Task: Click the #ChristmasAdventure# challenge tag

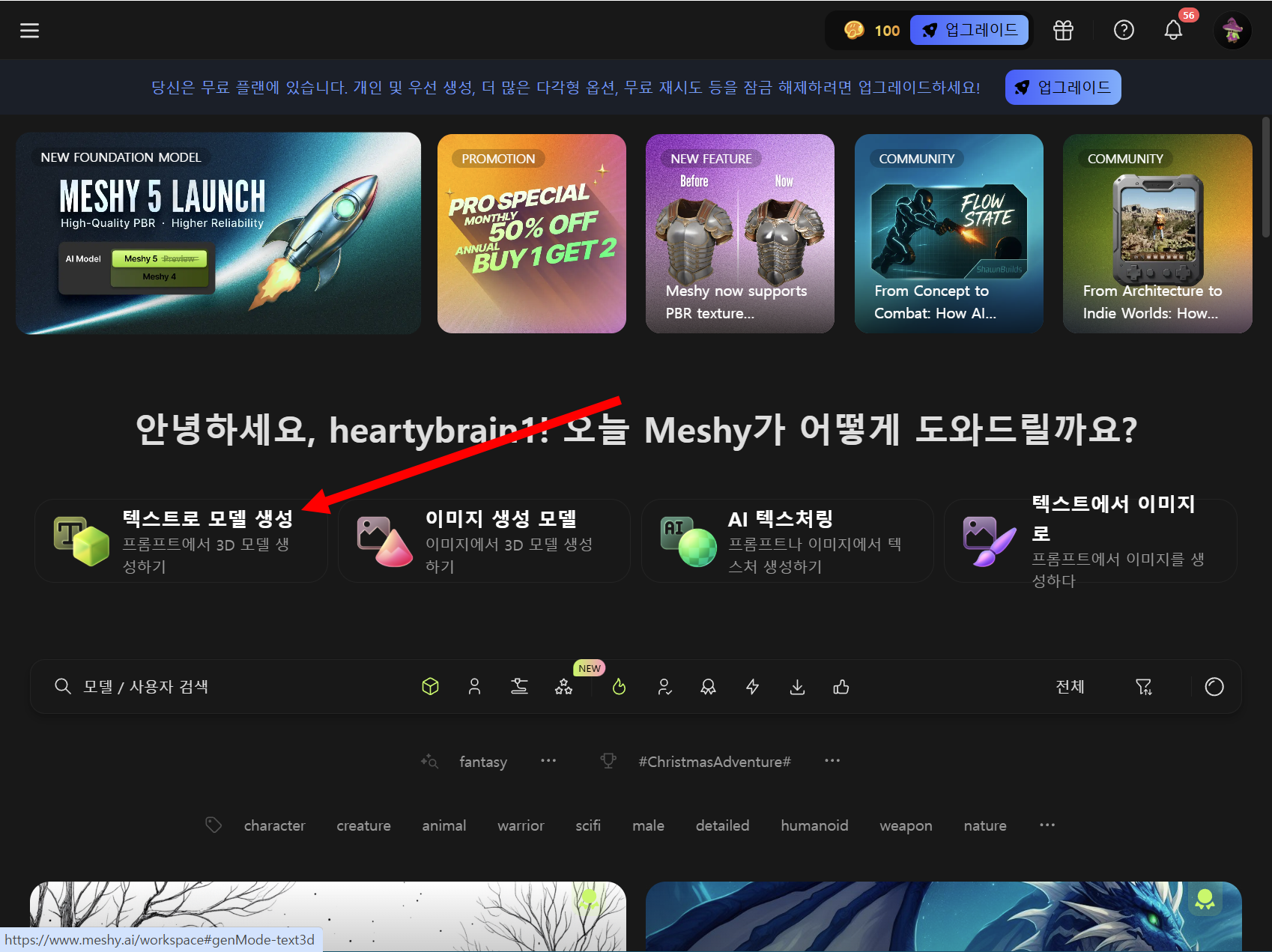Action: coord(715,762)
